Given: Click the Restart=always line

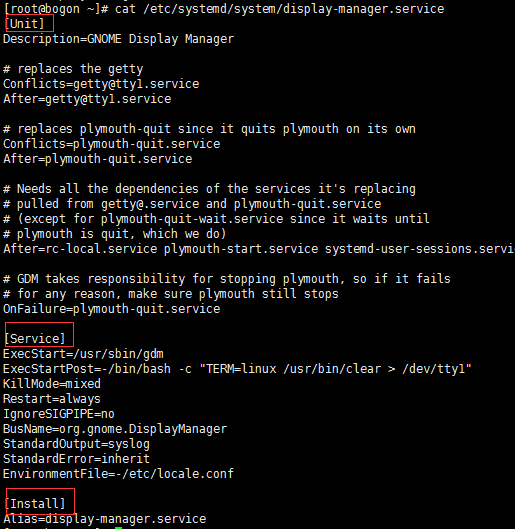Looking at the screenshot, I should [x=52, y=399].
